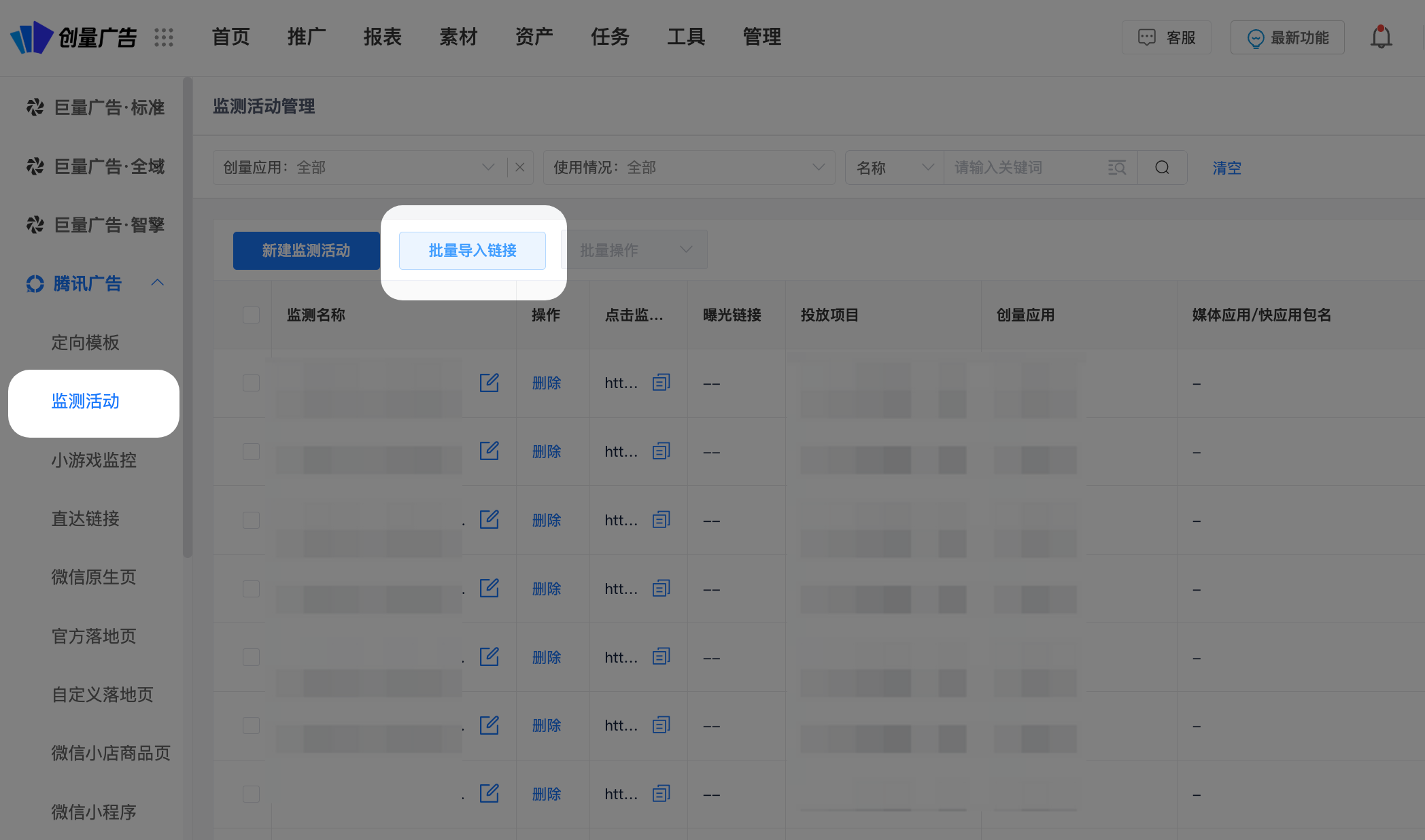Image resolution: width=1425 pixels, height=840 pixels.
Task: Open the 名称 search type dropdown
Action: (895, 167)
